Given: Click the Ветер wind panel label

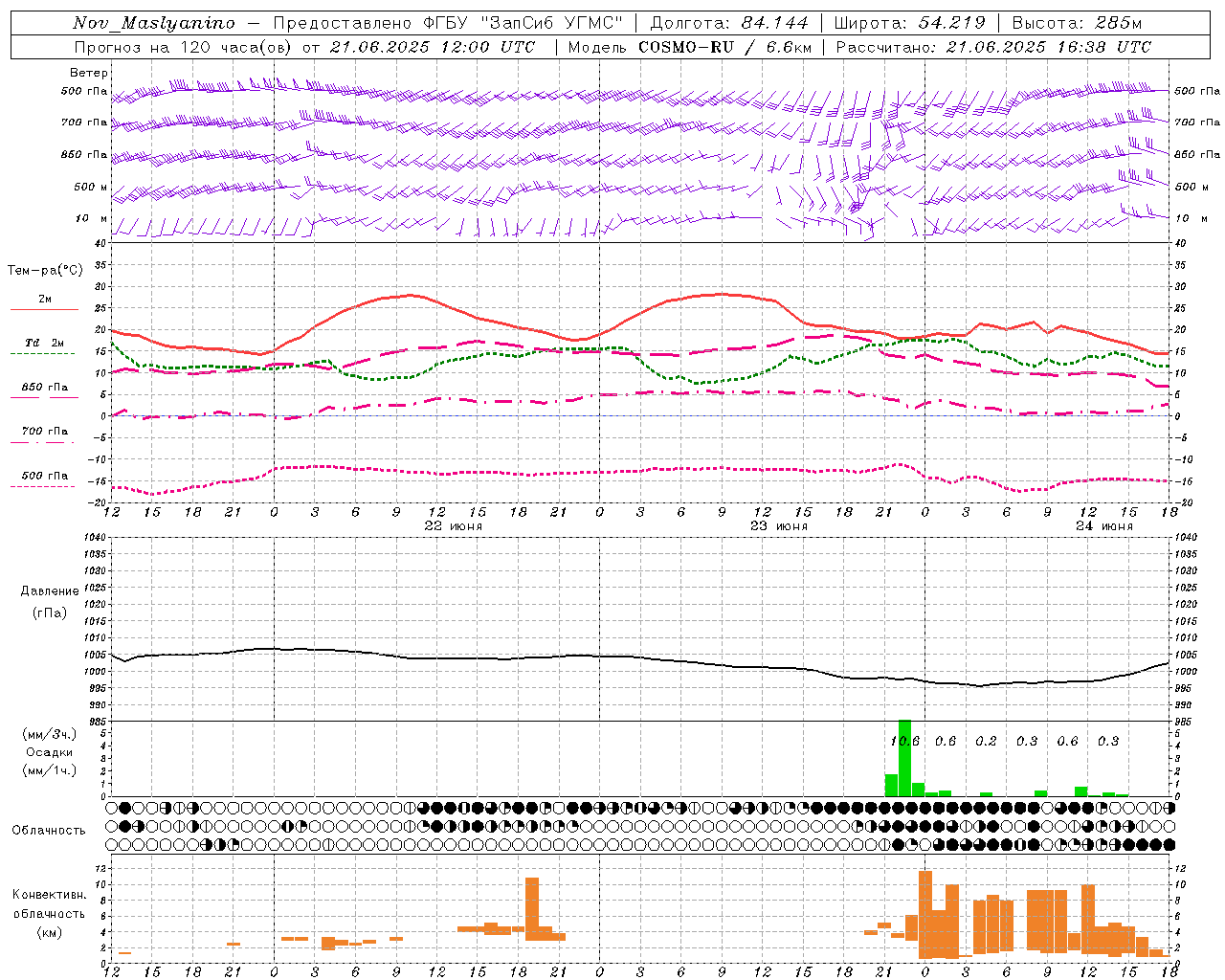Looking at the screenshot, I should [88, 73].
